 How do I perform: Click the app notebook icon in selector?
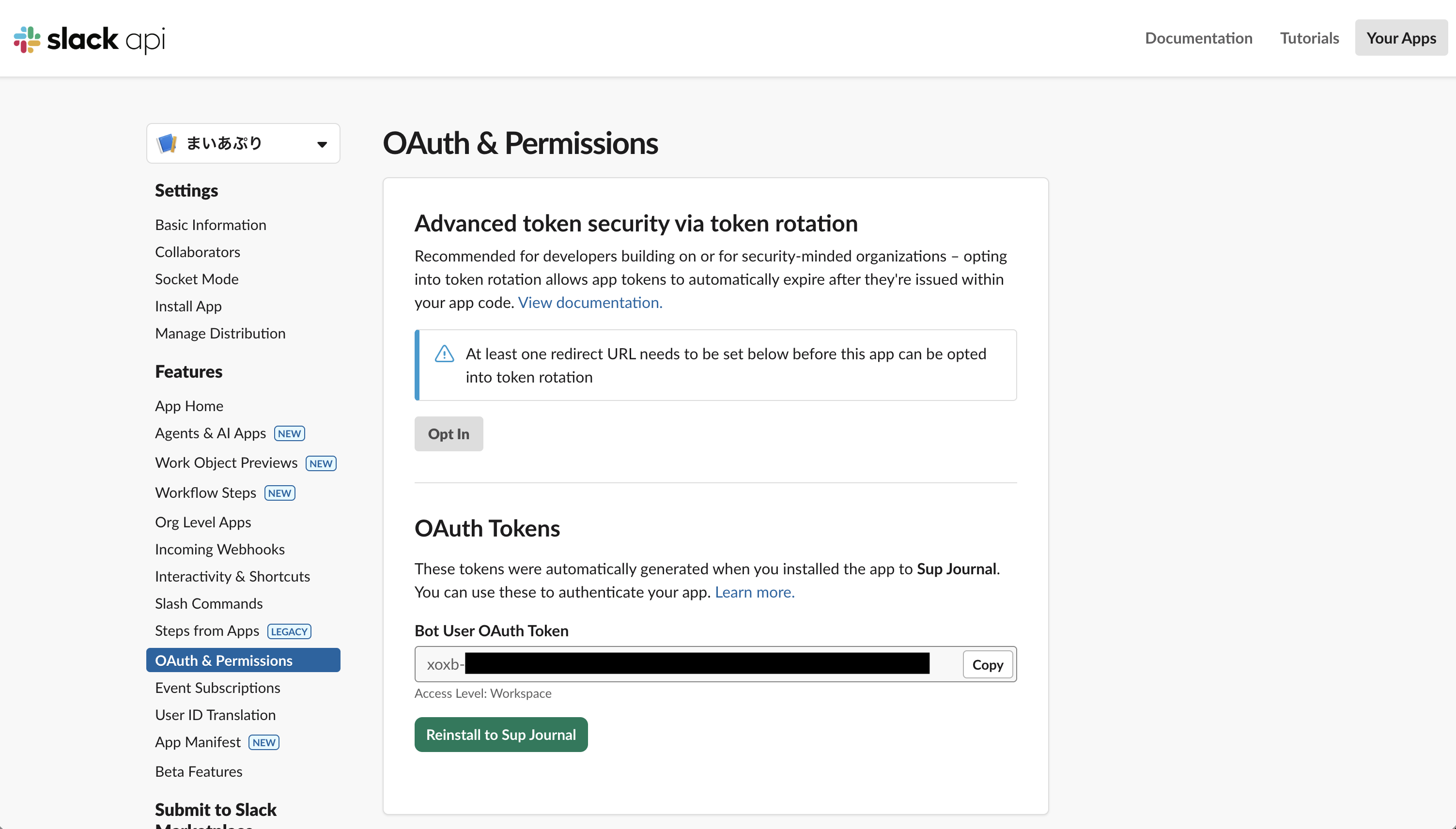[167, 143]
